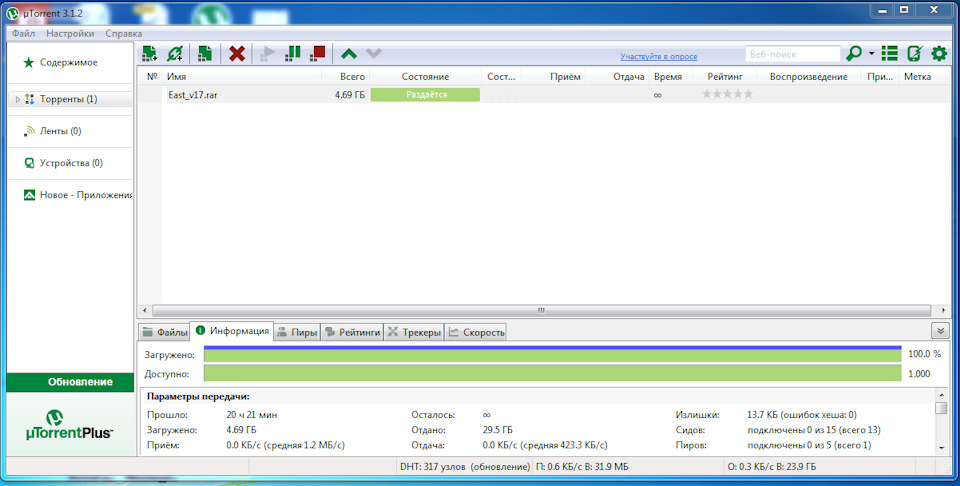Switch to the Пиры tab
Screen dimensions: 960x486
click(x=297, y=332)
